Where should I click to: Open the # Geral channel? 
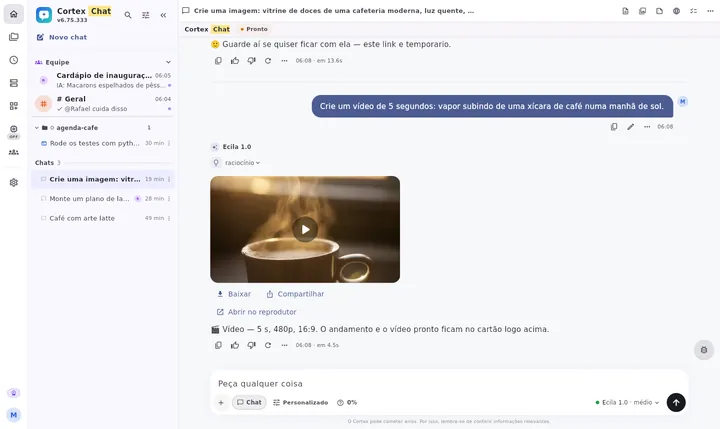[x=103, y=103]
